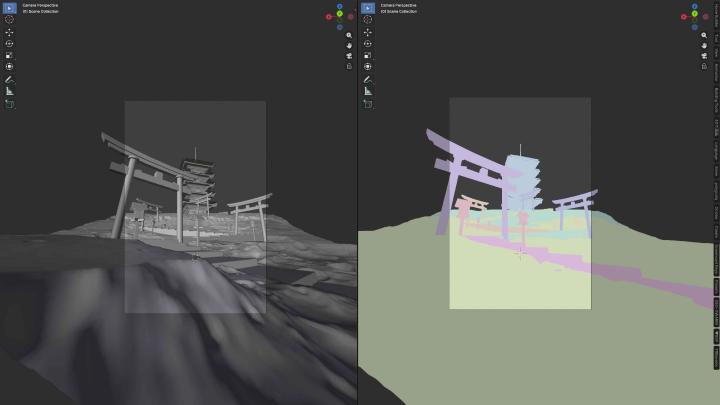Image resolution: width=720 pixels, height=405 pixels.
Task: Click the pan hand icon in right viewport
Action: point(704,45)
